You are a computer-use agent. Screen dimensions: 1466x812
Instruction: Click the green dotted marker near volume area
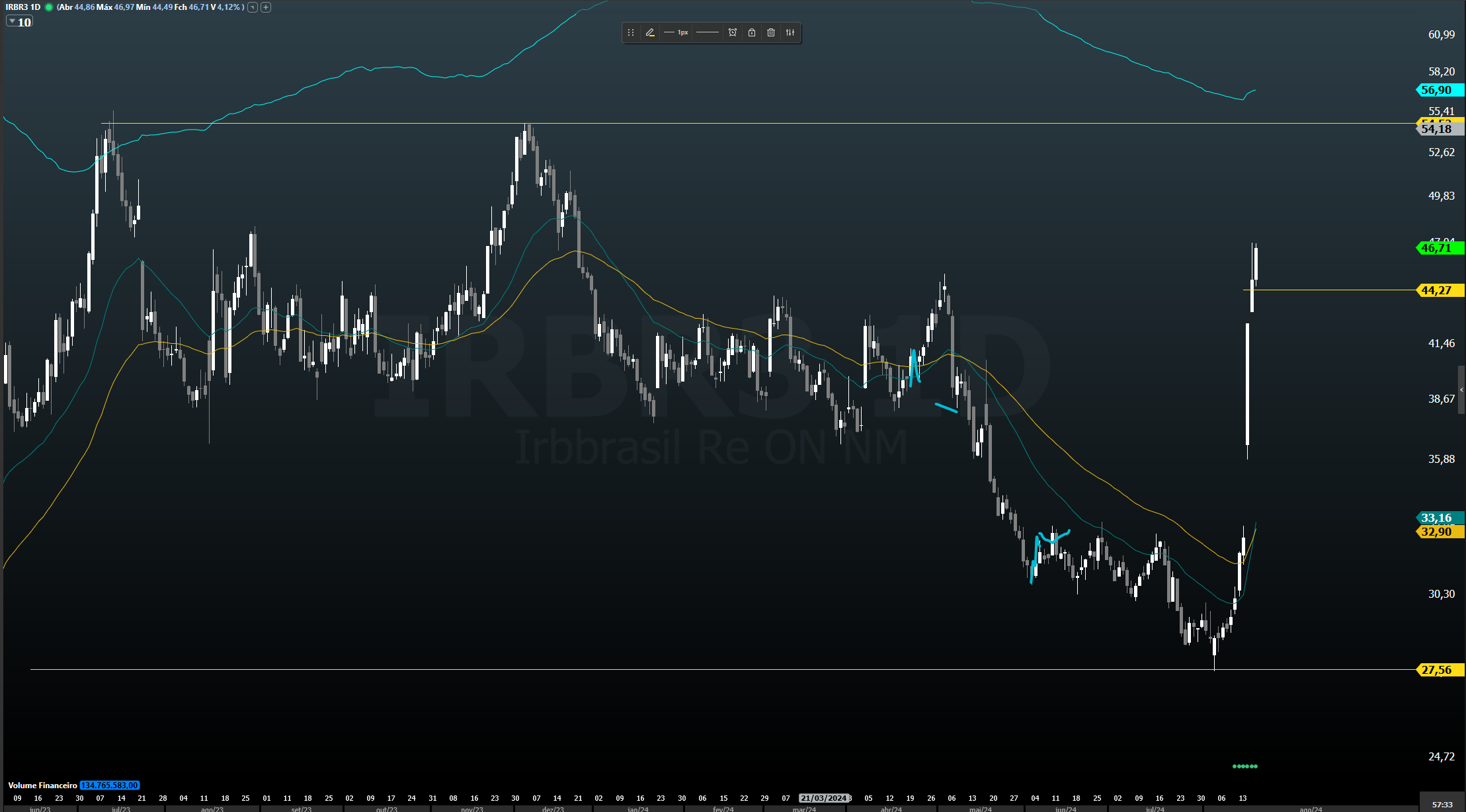tap(1245, 766)
